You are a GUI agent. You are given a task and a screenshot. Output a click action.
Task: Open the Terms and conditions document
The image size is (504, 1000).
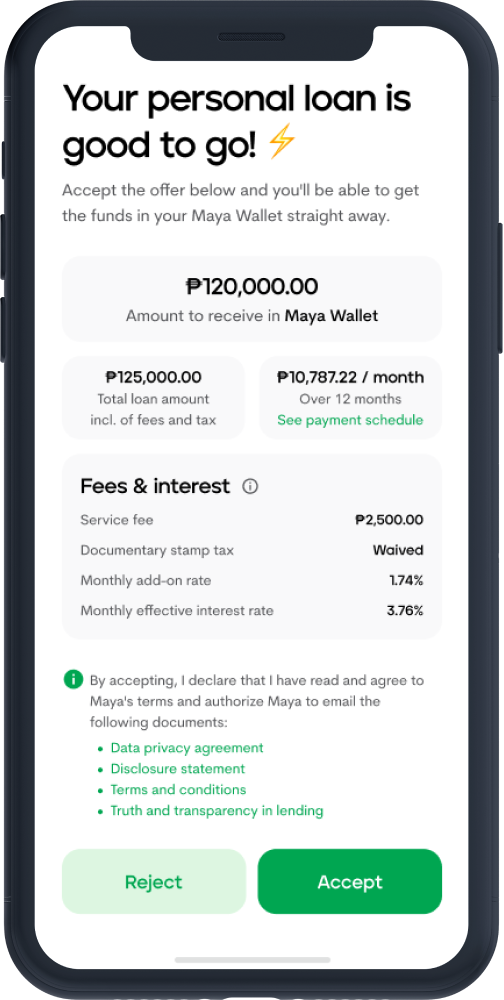[x=178, y=790]
